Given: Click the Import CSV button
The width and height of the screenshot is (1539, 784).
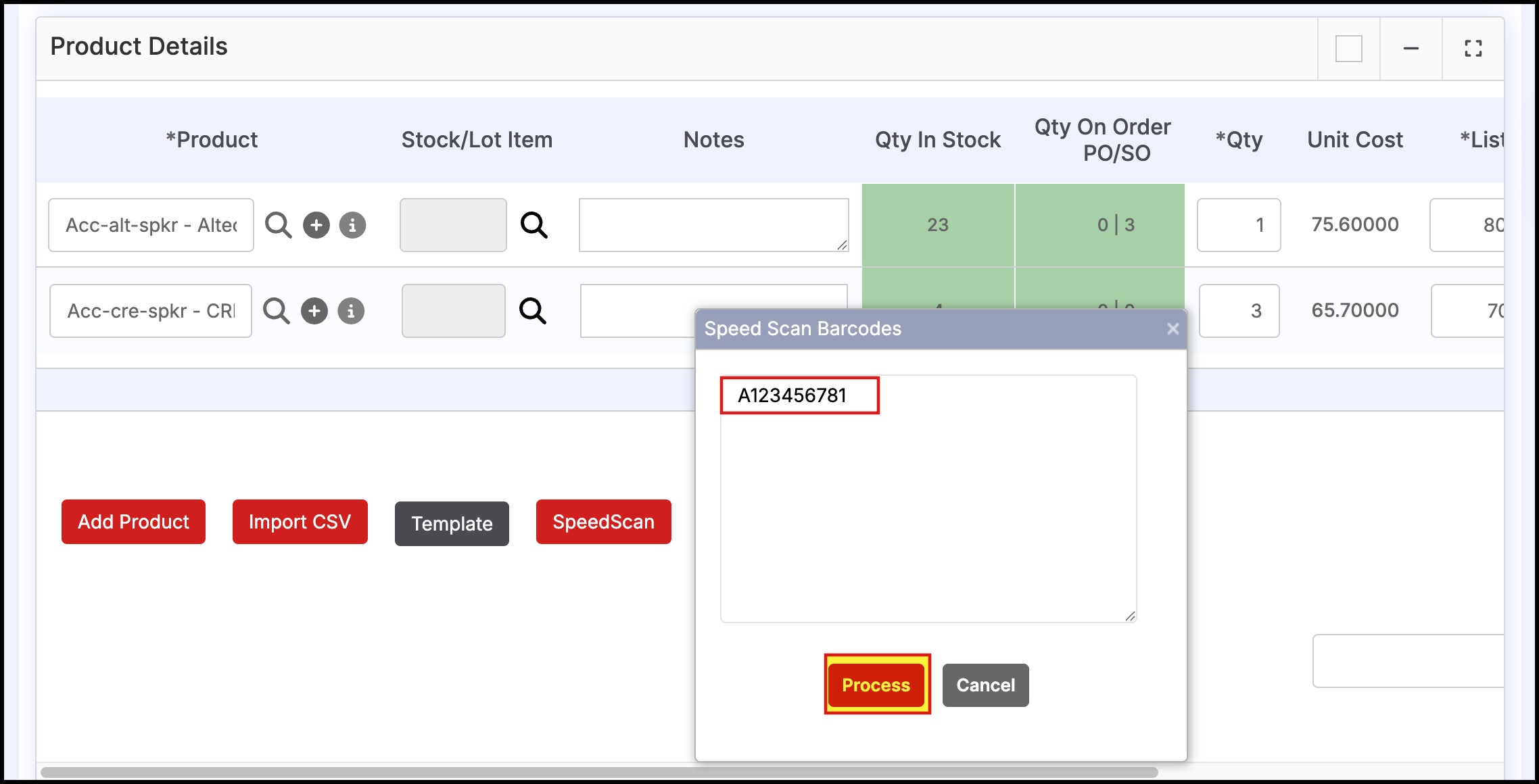Looking at the screenshot, I should (300, 522).
